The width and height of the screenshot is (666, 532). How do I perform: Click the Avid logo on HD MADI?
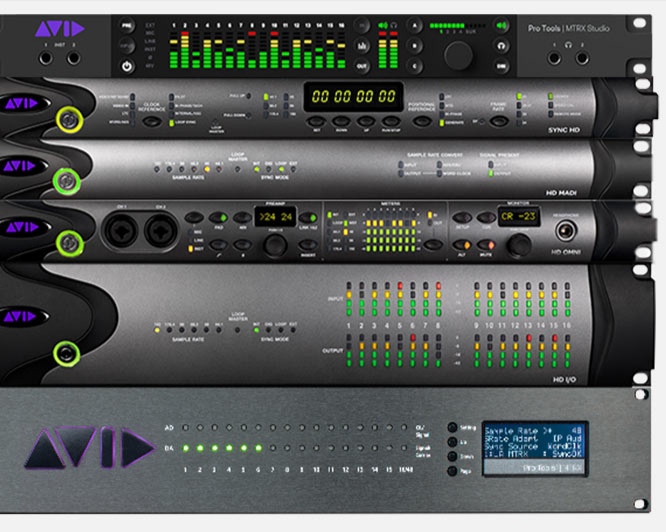(20, 166)
